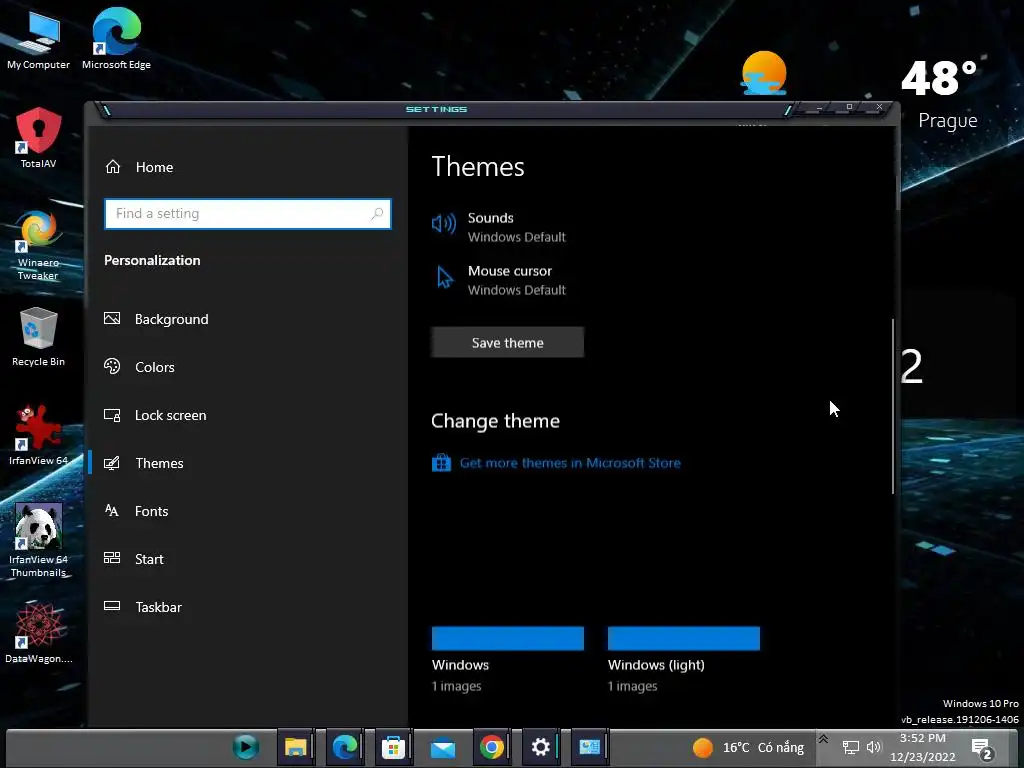The width and height of the screenshot is (1024, 768).
Task: Open the last taskbar app with monitor icon
Action: [589, 746]
